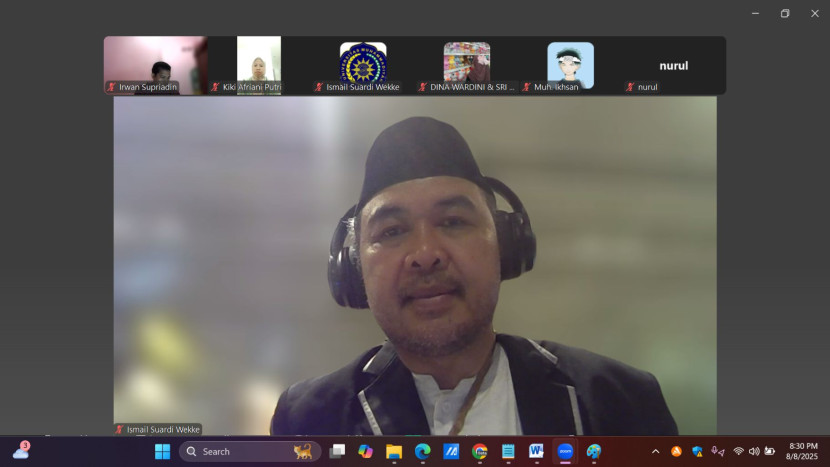Open File Explorer from the taskbar
The width and height of the screenshot is (830, 467).
[x=394, y=451]
